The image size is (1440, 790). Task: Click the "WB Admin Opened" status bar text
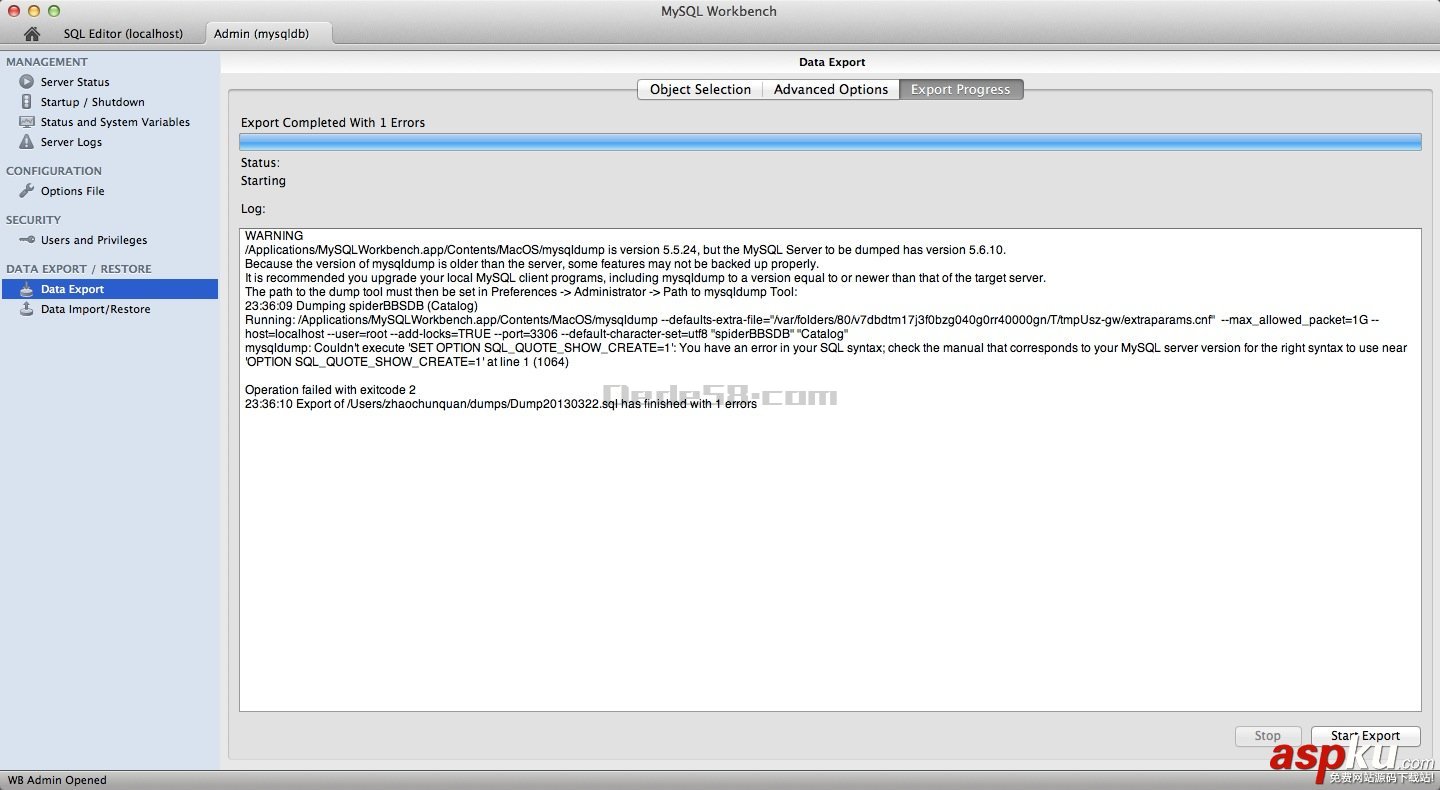(57, 780)
